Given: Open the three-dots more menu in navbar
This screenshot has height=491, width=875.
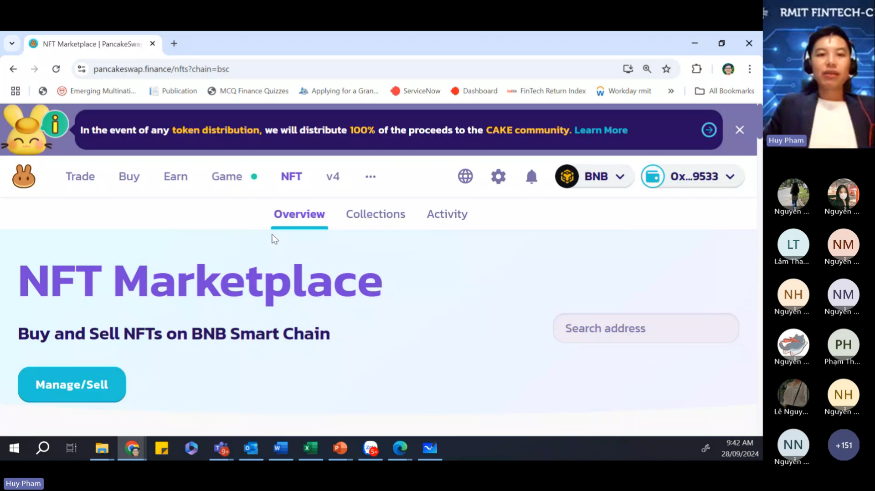Looking at the screenshot, I should click(x=370, y=176).
